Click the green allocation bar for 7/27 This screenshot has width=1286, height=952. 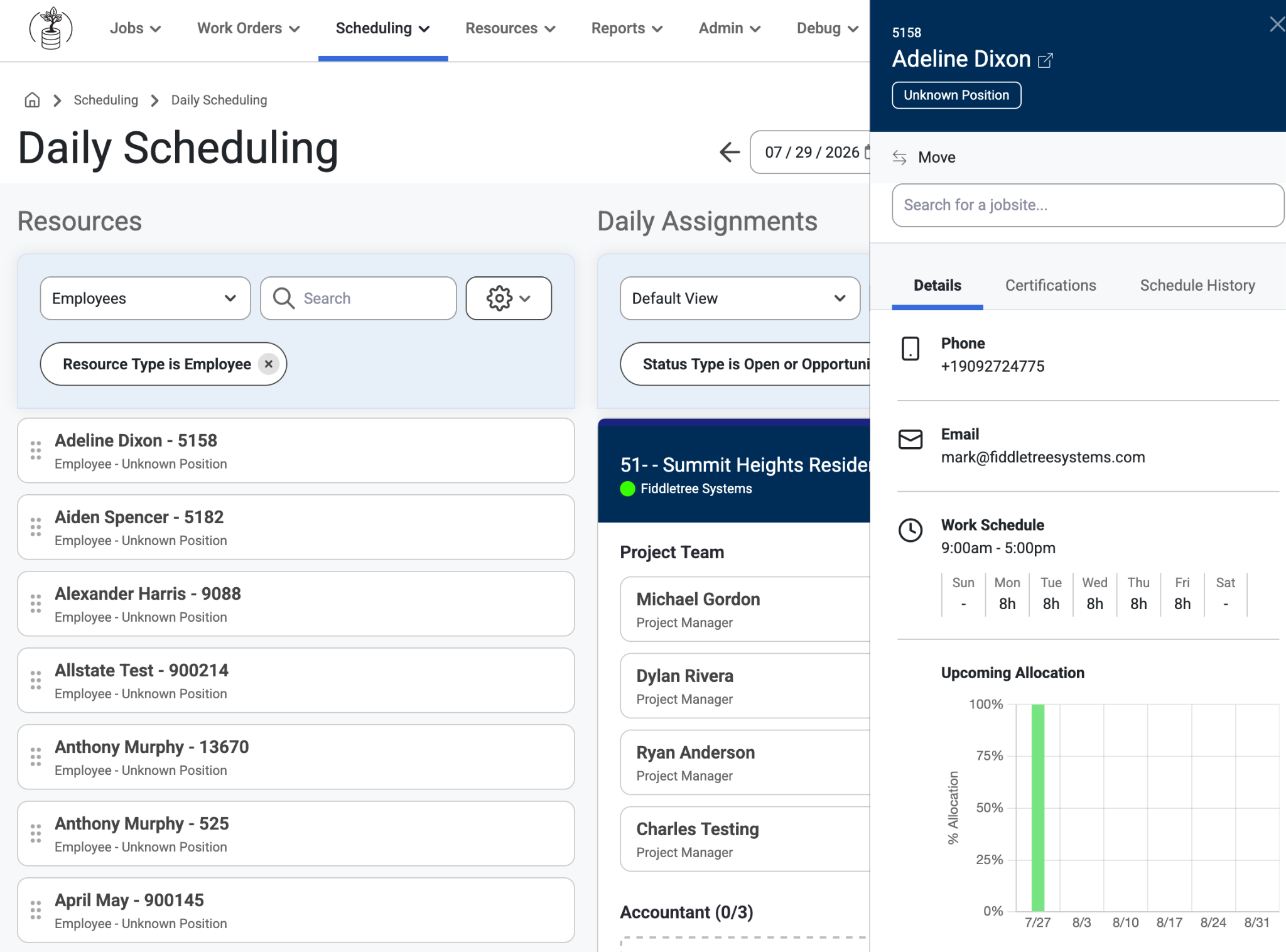[x=1038, y=808]
